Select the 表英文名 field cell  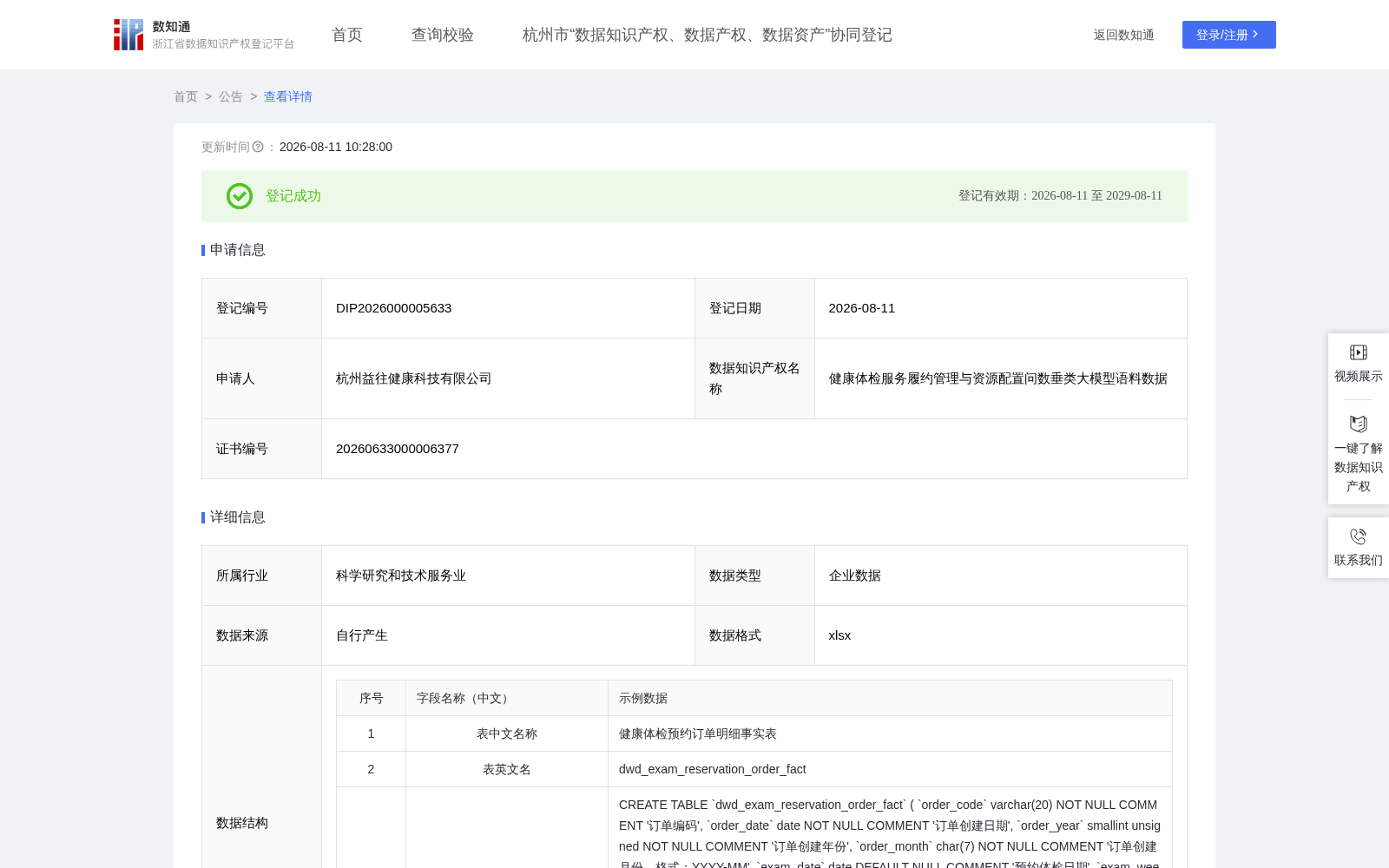click(507, 769)
